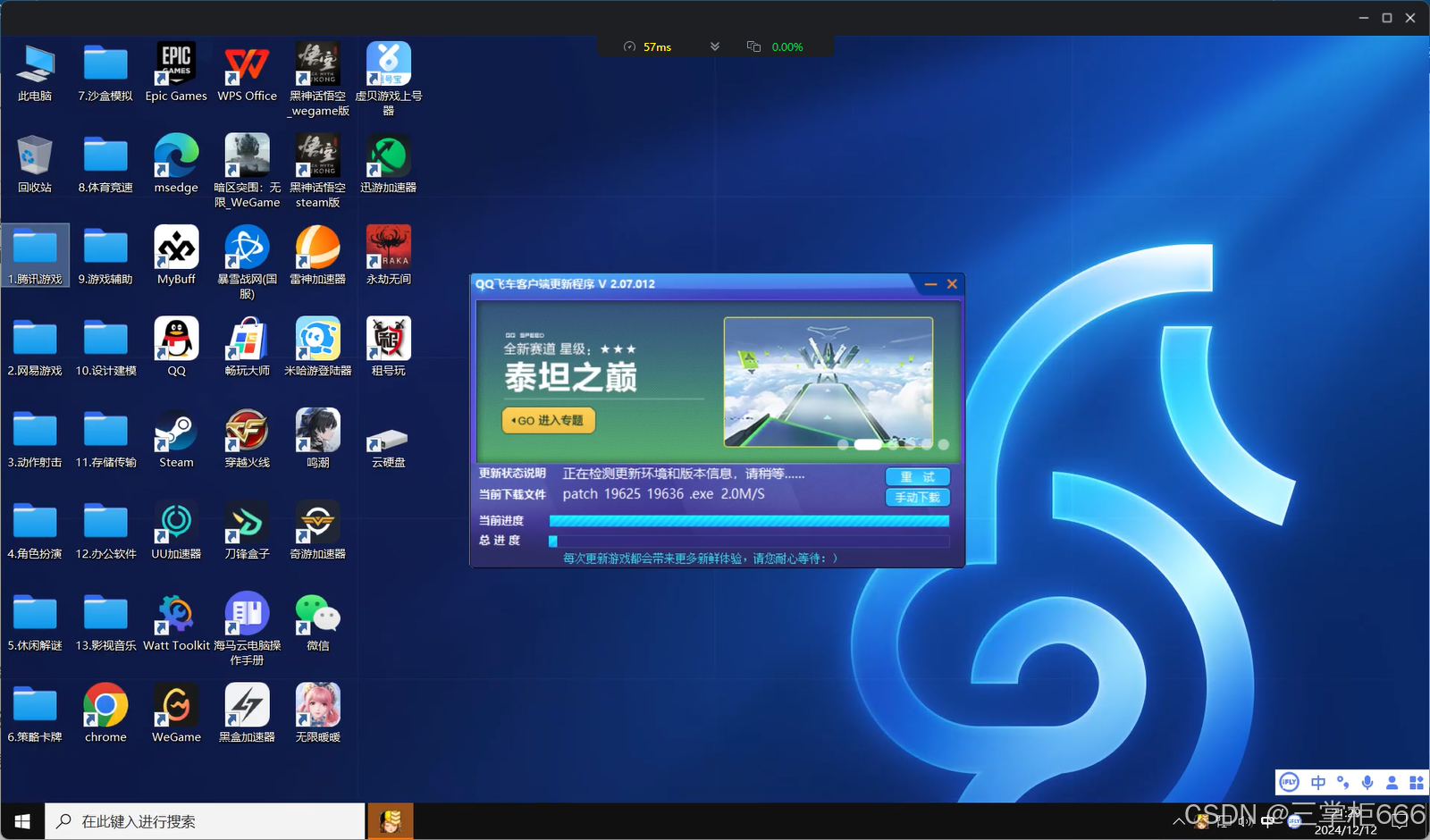Viewport: 1430px width, 840px height.
Task: Click the 重试 retry button in updater
Action: pos(917,476)
